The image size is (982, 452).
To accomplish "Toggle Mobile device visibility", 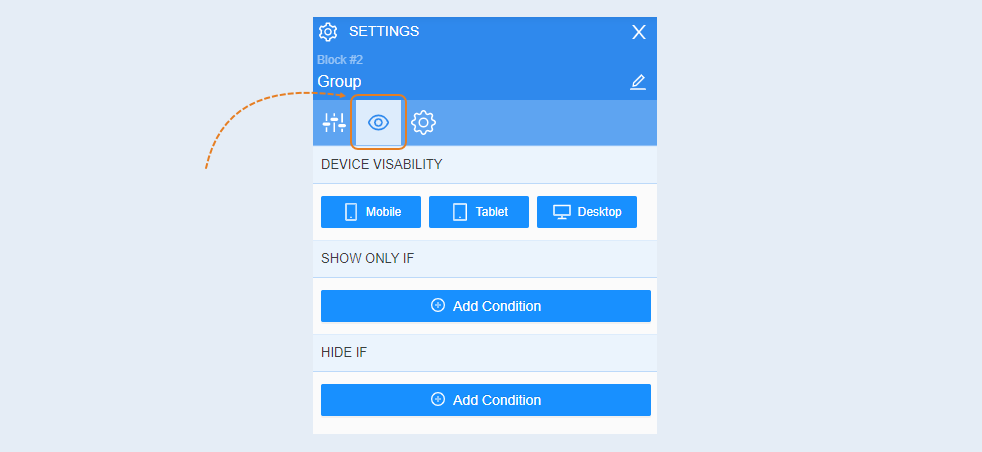I will tap(371, 212).
